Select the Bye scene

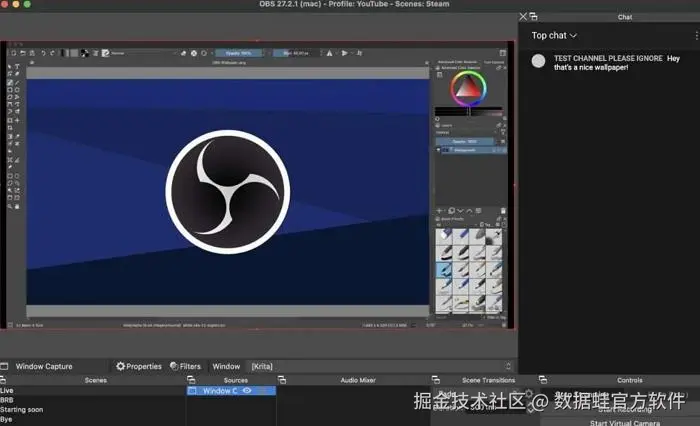92,419
